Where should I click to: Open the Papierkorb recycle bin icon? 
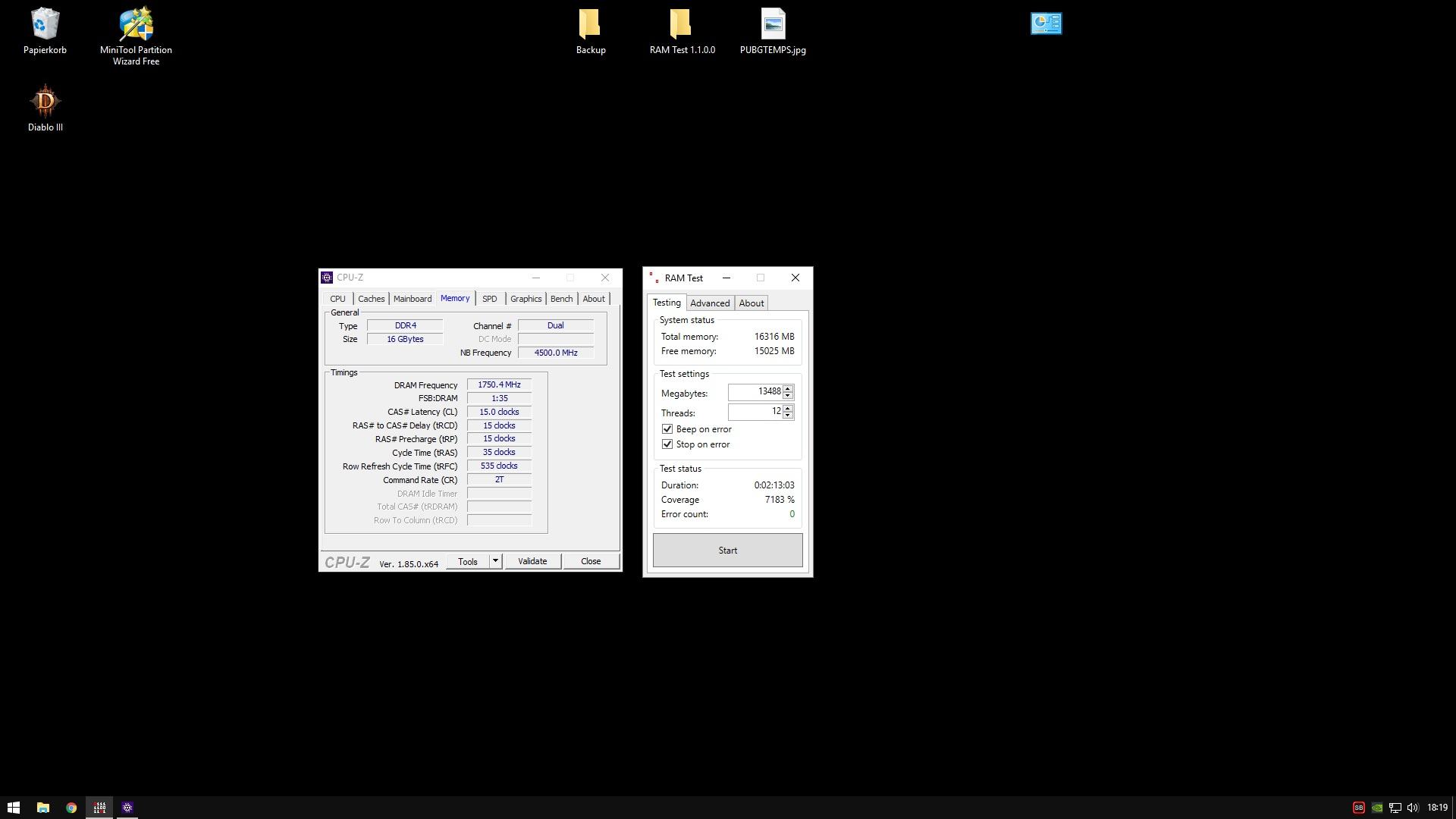45,25
